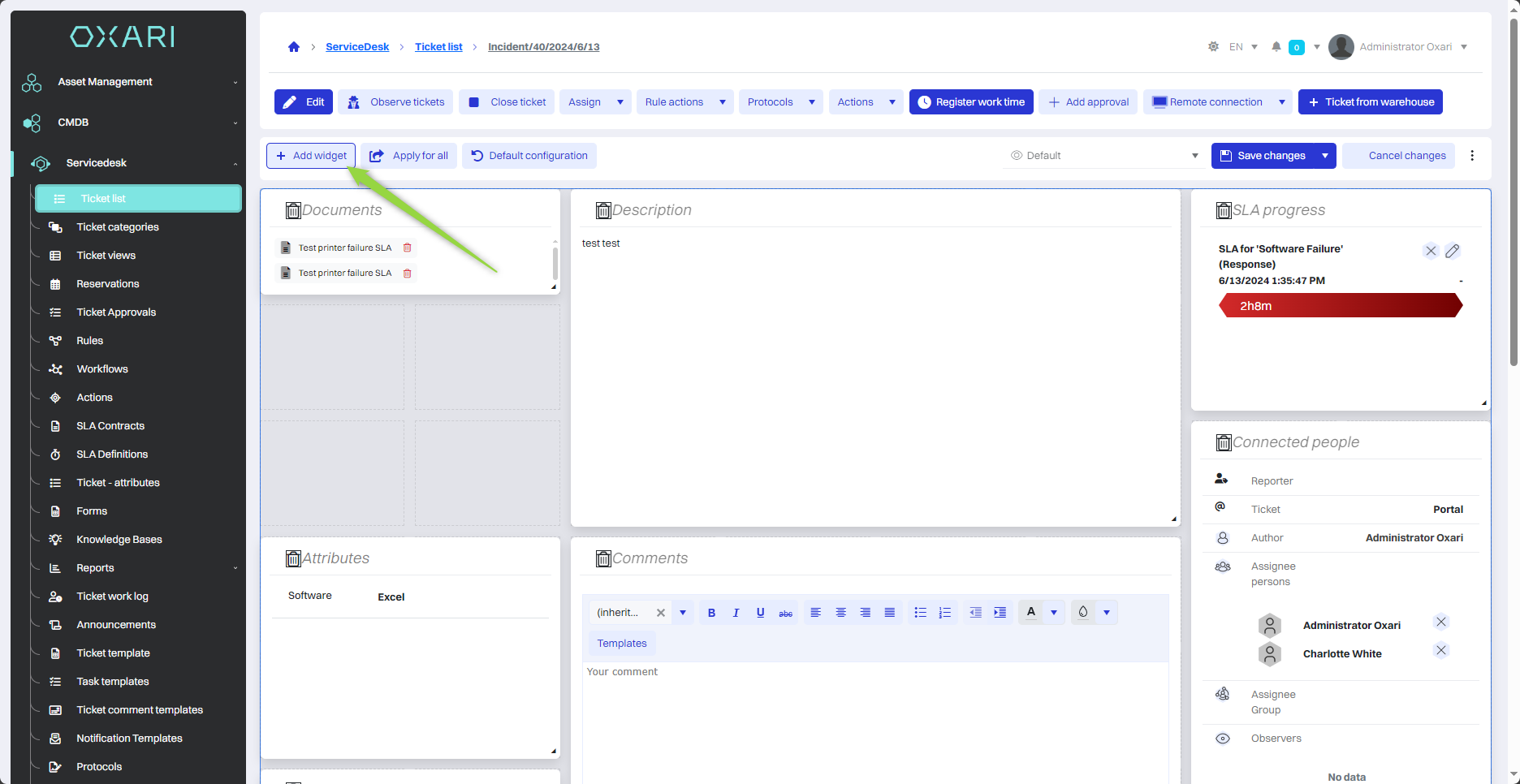Screen dimensions: 1520x784
Task: Follow the ServiceDesk breadcrumb link
Action: (x=357, y=47)
